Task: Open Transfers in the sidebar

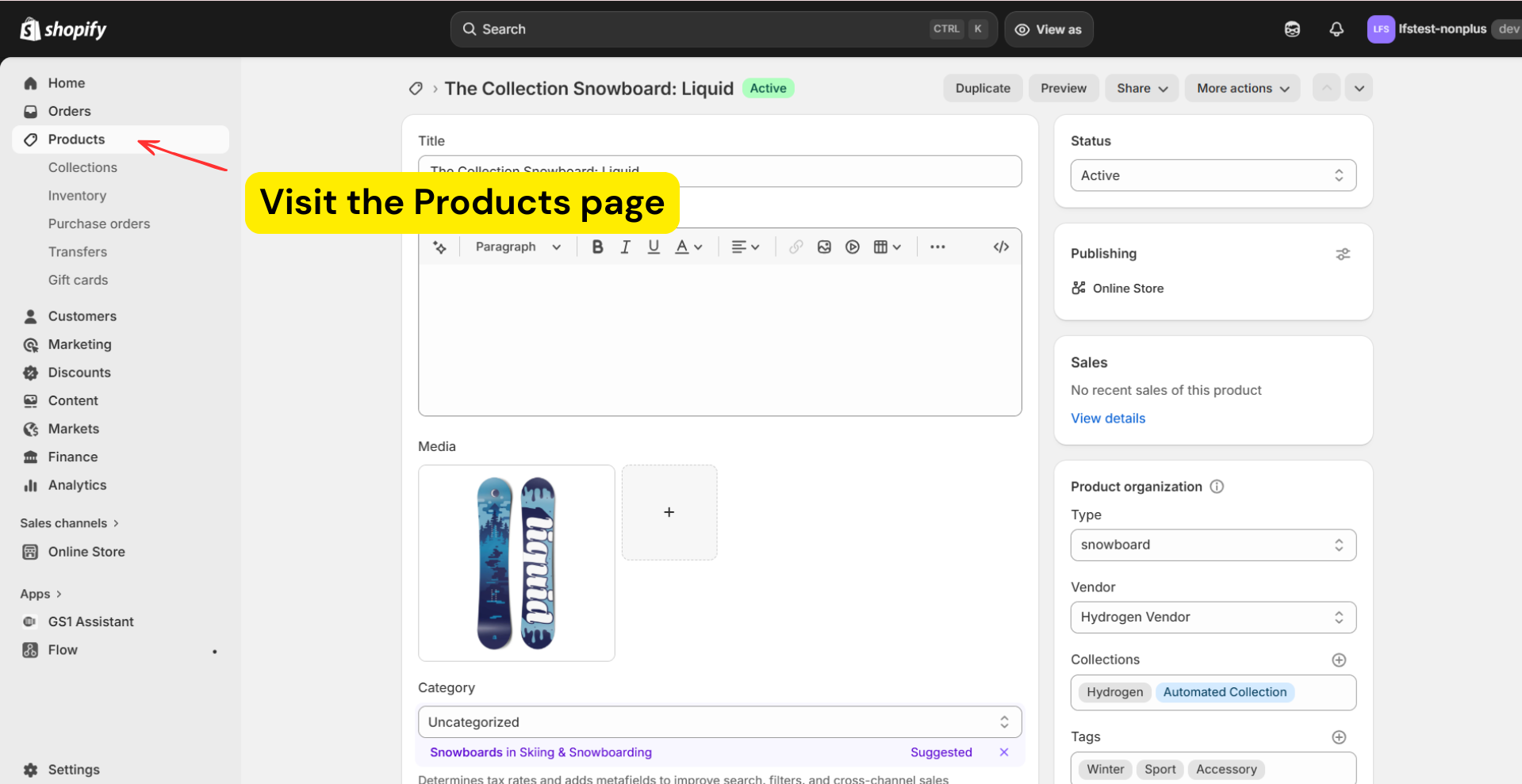Action: pyautogui.click(x=78, y=252)
